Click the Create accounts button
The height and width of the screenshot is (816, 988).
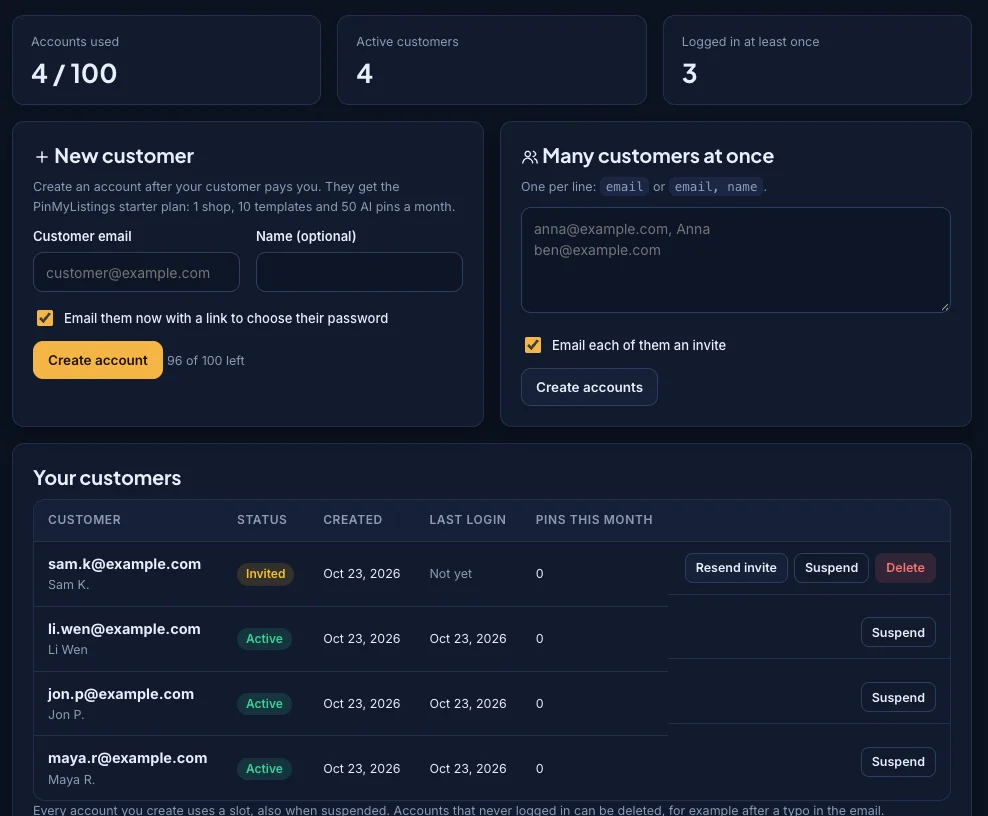pos(589,387)
